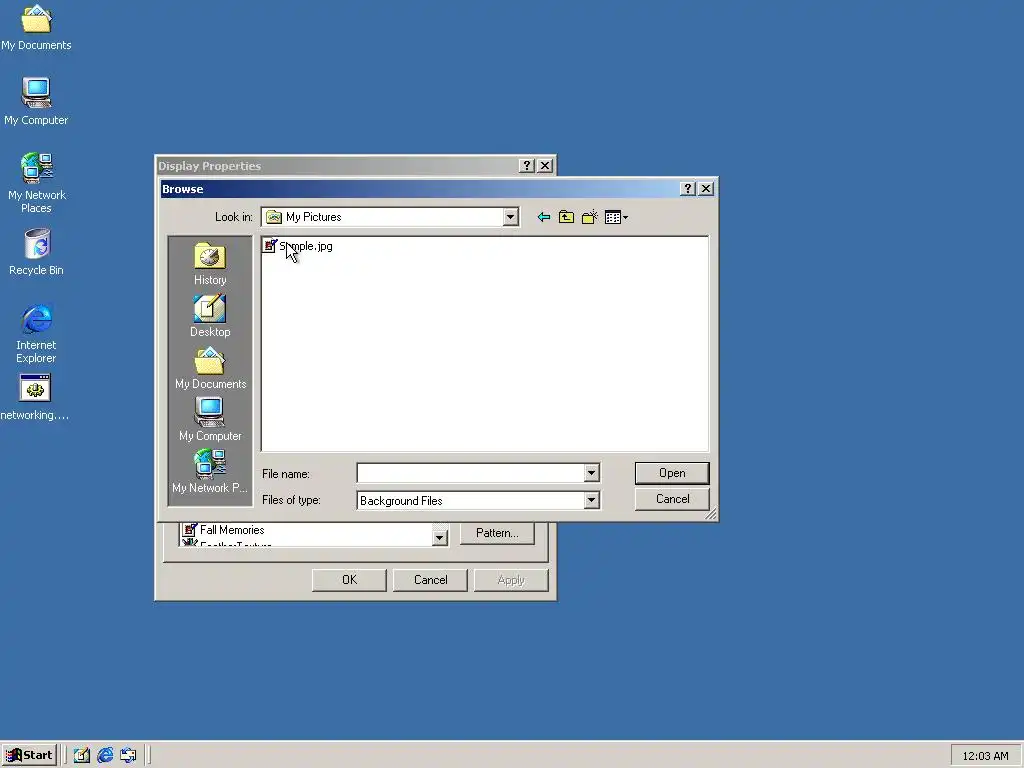This screenshot has width=1024, height=768.
Task: Click the Browse dialog resize grip
Action: tap(711, 514)
